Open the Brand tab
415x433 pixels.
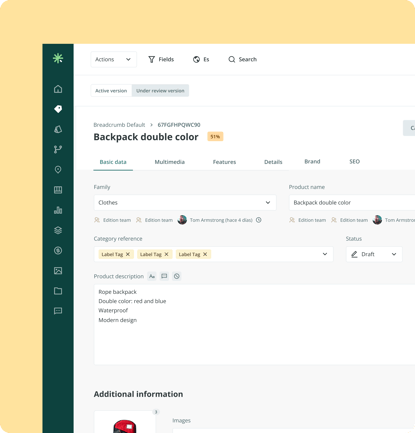pos(312,162)
